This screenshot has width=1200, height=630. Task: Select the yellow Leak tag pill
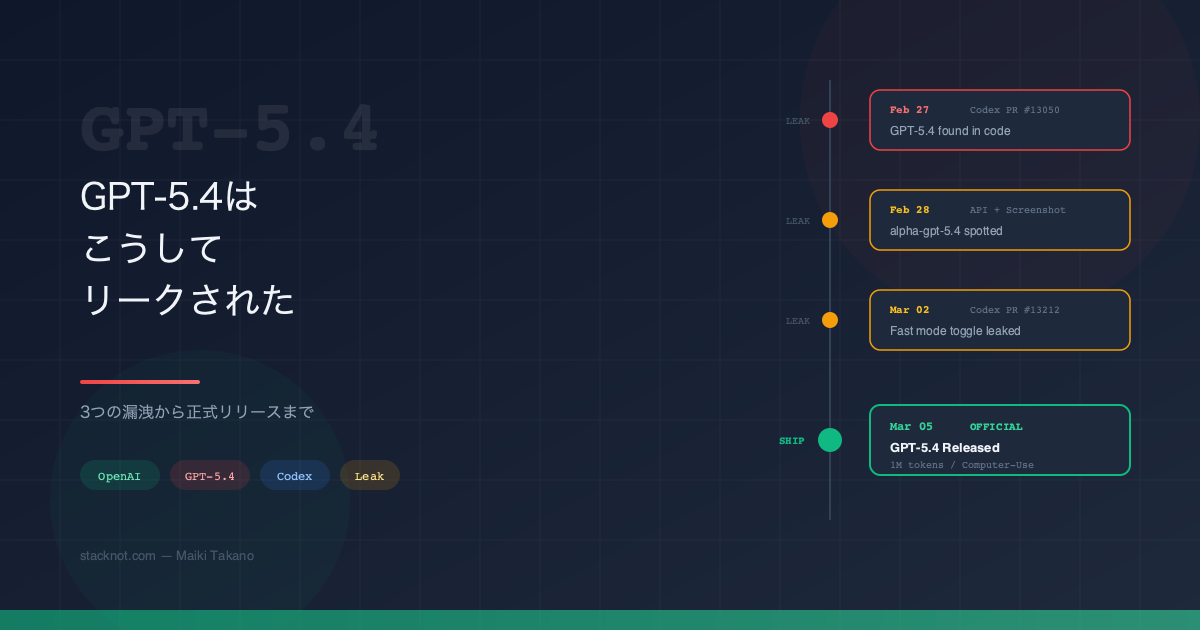coord(369,476)
